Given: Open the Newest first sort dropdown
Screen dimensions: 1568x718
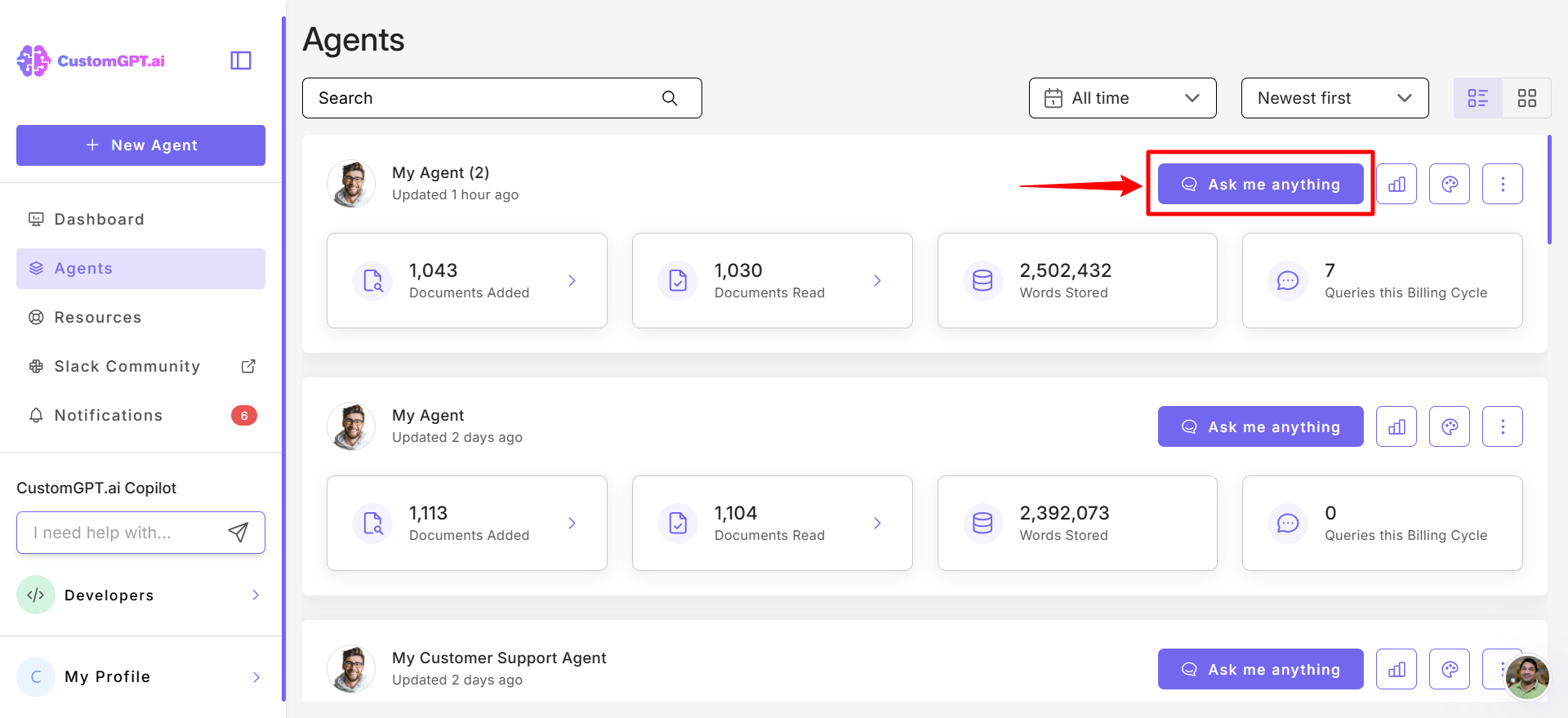Looking at the screenshot, I should click(1335, 98).
